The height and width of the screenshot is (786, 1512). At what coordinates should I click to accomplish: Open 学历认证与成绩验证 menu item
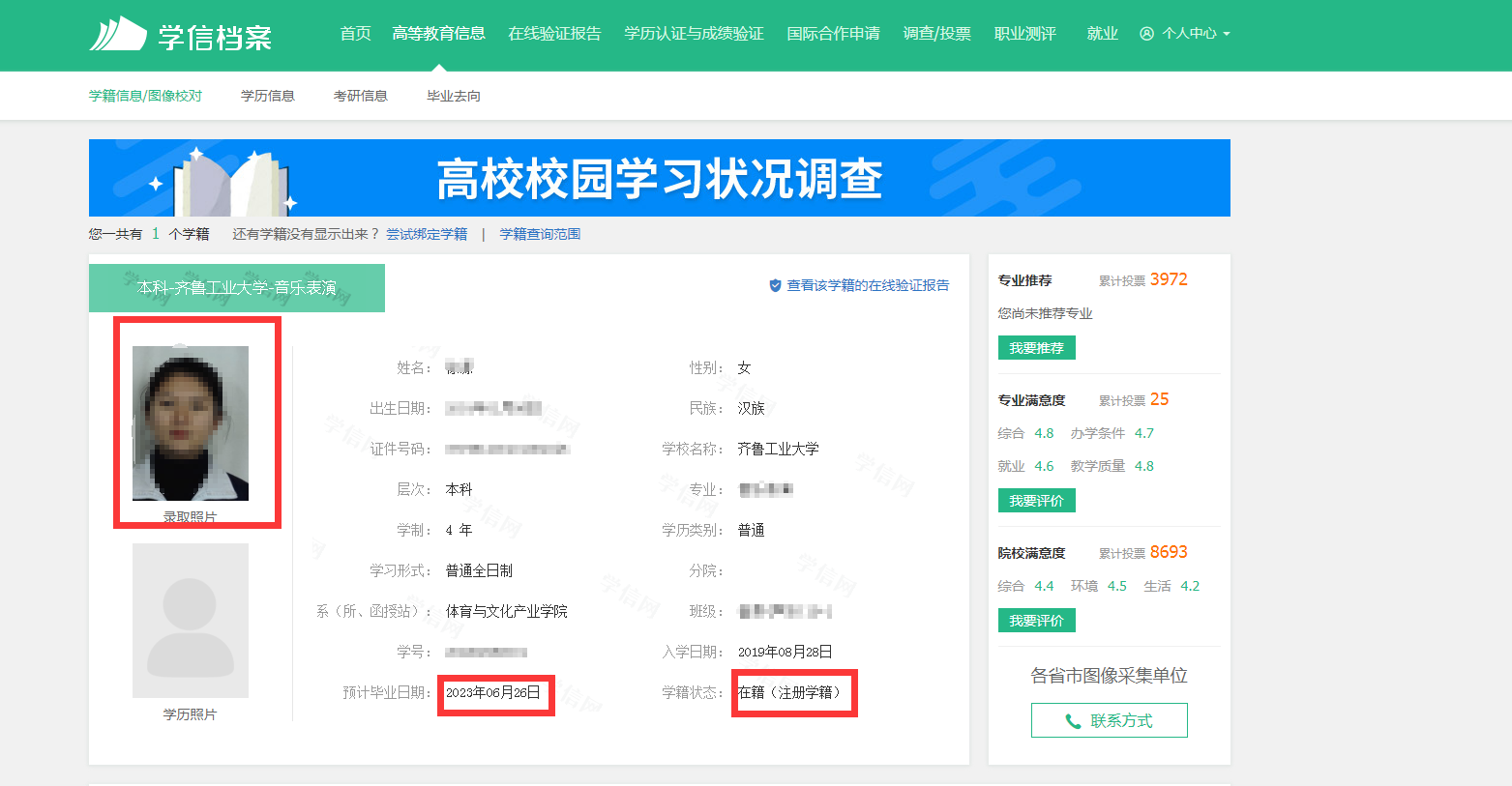(695, 34)
